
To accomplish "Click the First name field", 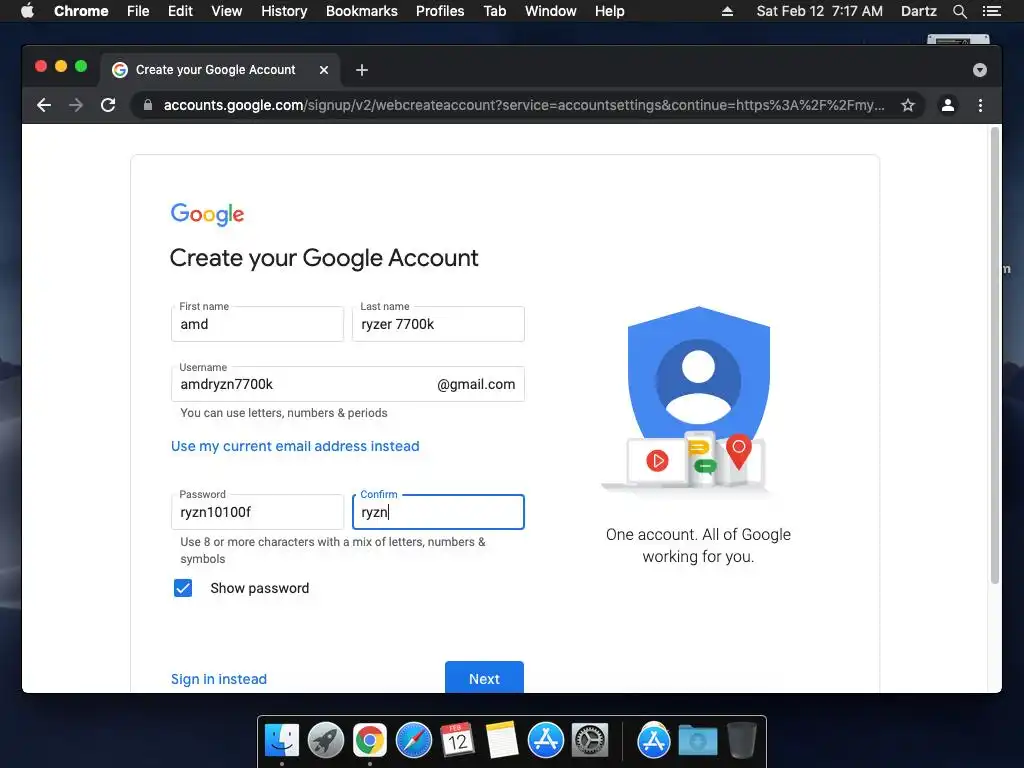I will tap(257, 324).
